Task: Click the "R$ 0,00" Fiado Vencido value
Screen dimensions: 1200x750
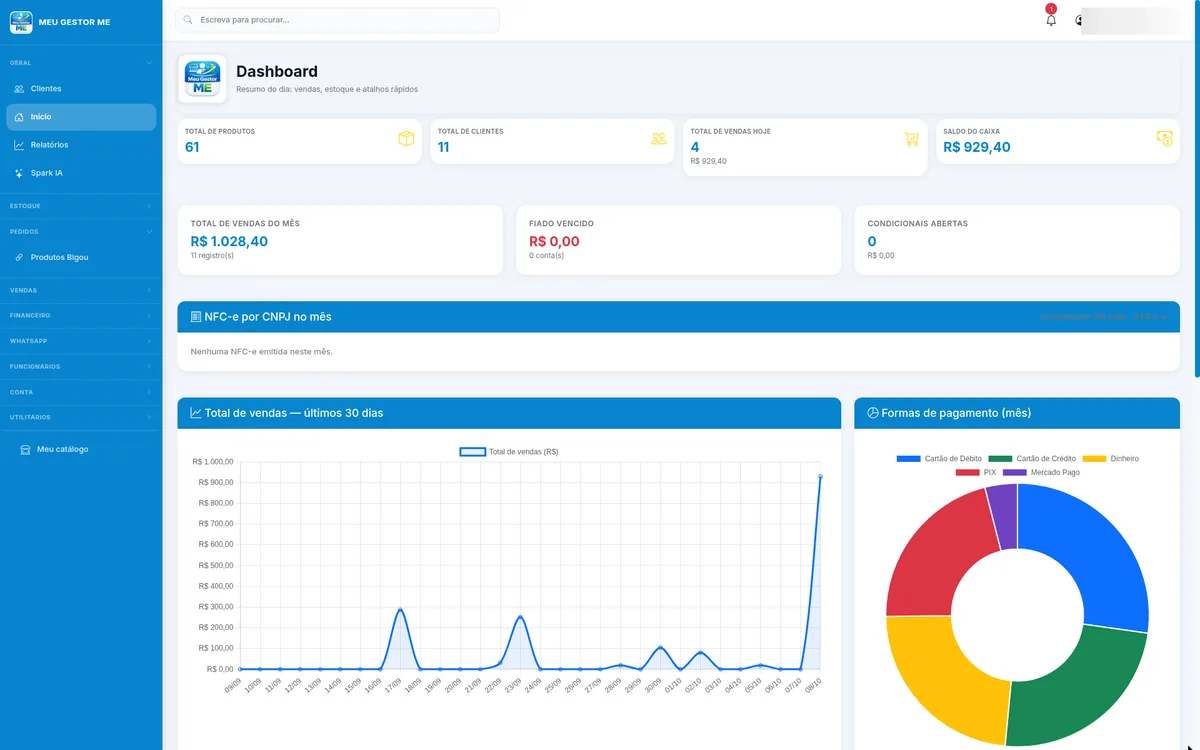Action: pos(554,241)
